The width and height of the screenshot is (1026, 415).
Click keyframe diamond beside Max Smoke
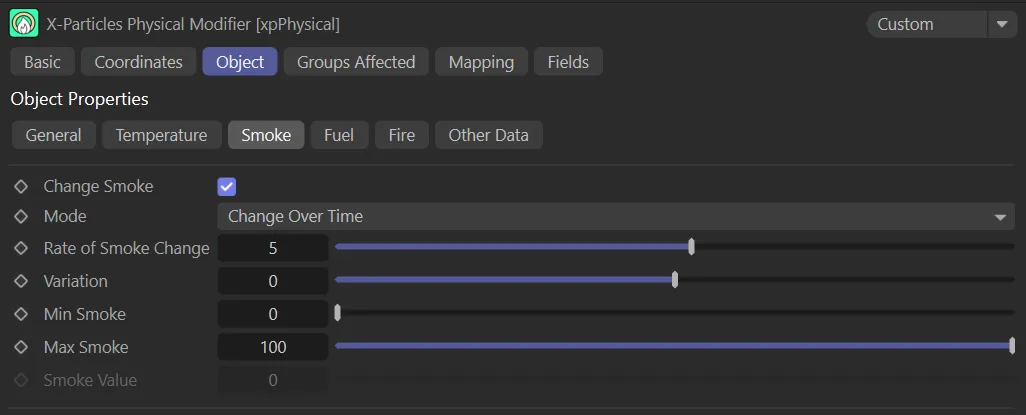pos(20,347)
